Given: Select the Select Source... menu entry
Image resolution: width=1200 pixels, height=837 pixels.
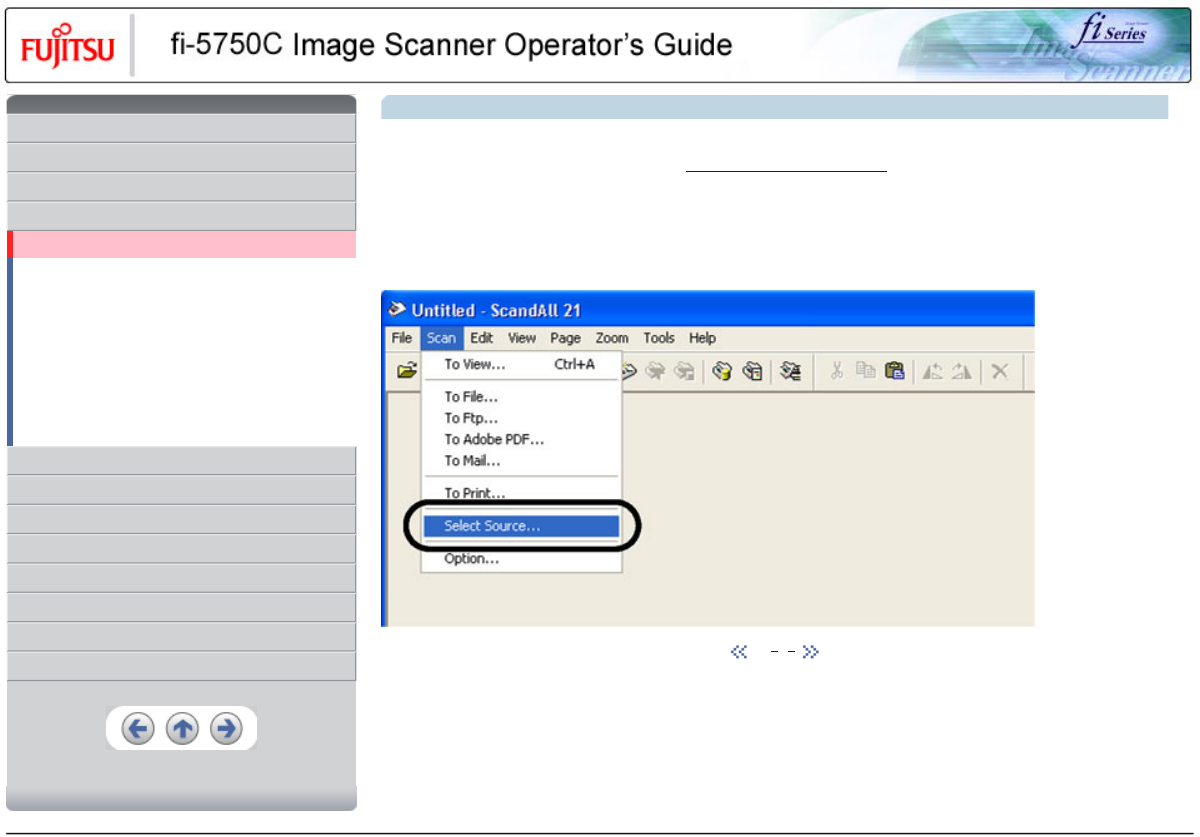Looking at the screenshot, I should coord(521,526).
